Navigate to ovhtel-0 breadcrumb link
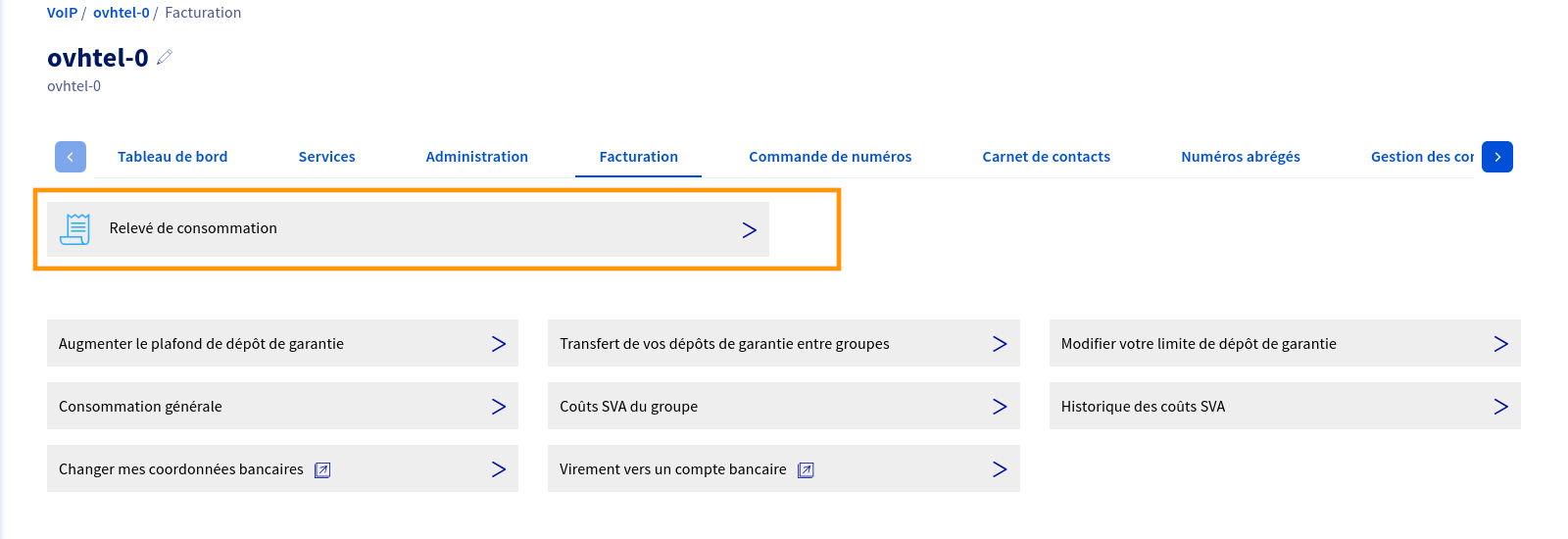 pos(122,13)
